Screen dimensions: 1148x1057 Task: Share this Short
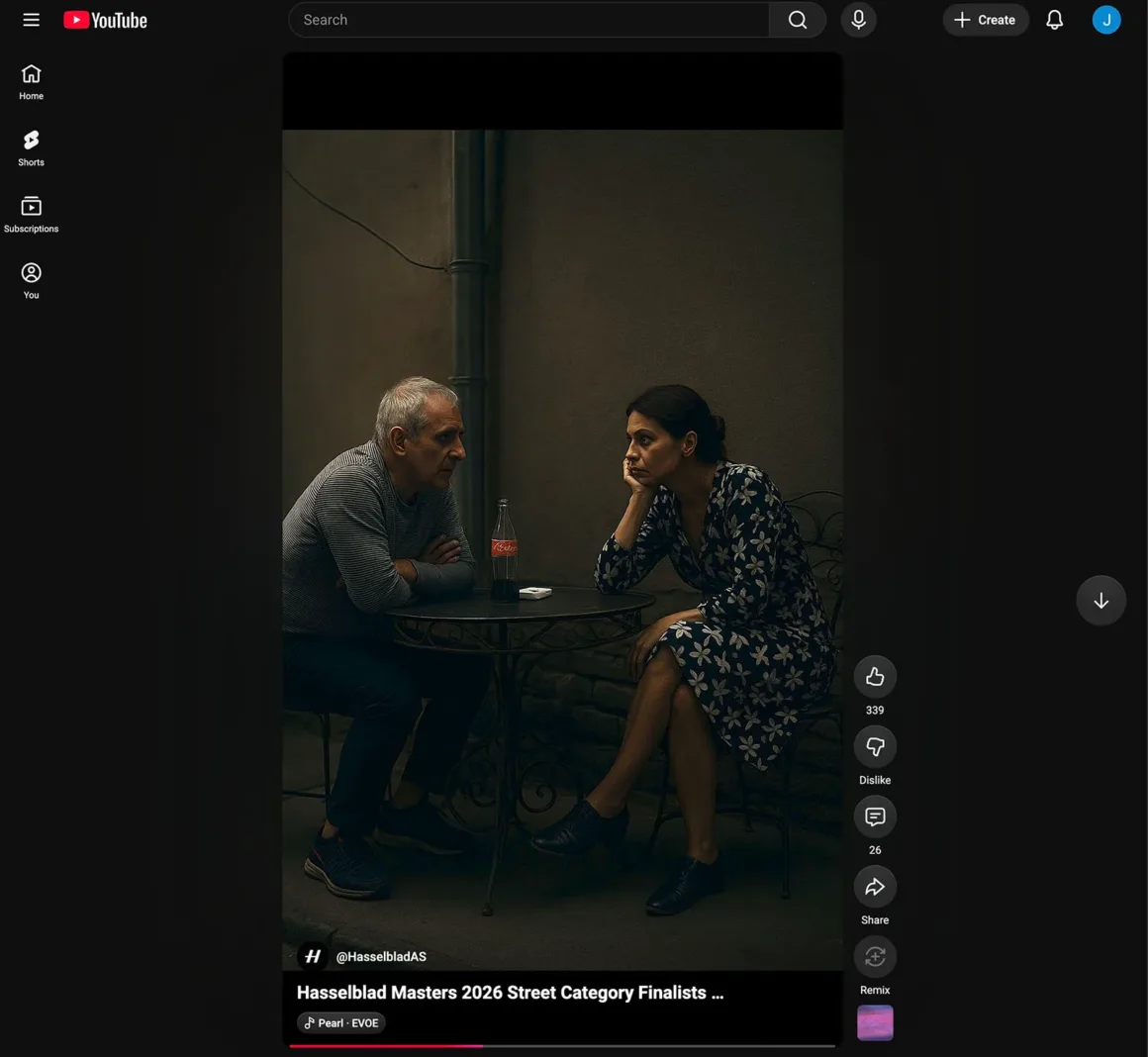coord(875,887)
